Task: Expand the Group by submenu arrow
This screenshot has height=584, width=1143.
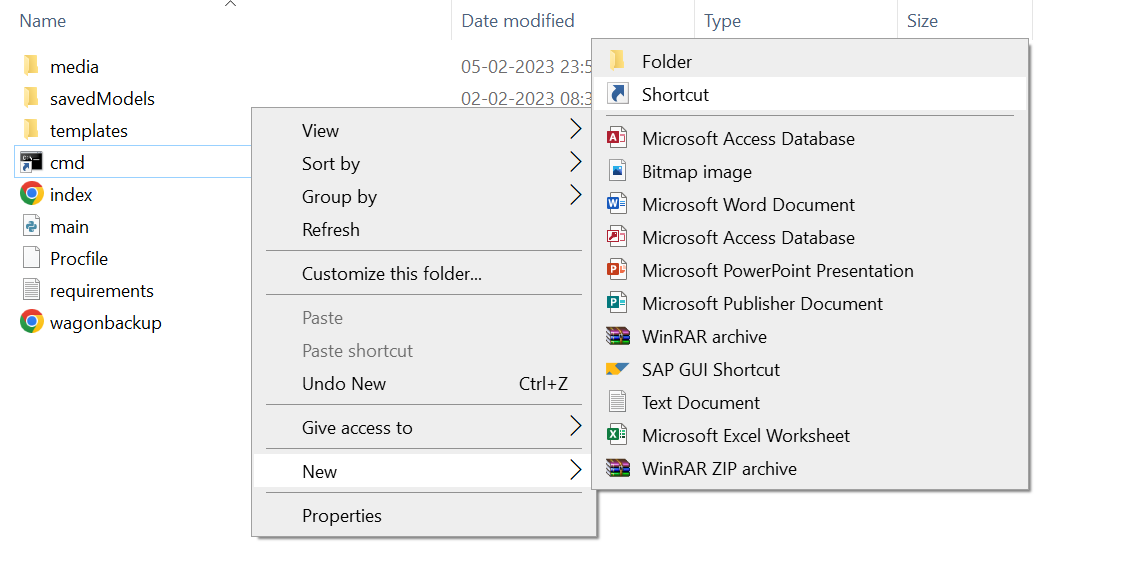Action: [575, 196]
